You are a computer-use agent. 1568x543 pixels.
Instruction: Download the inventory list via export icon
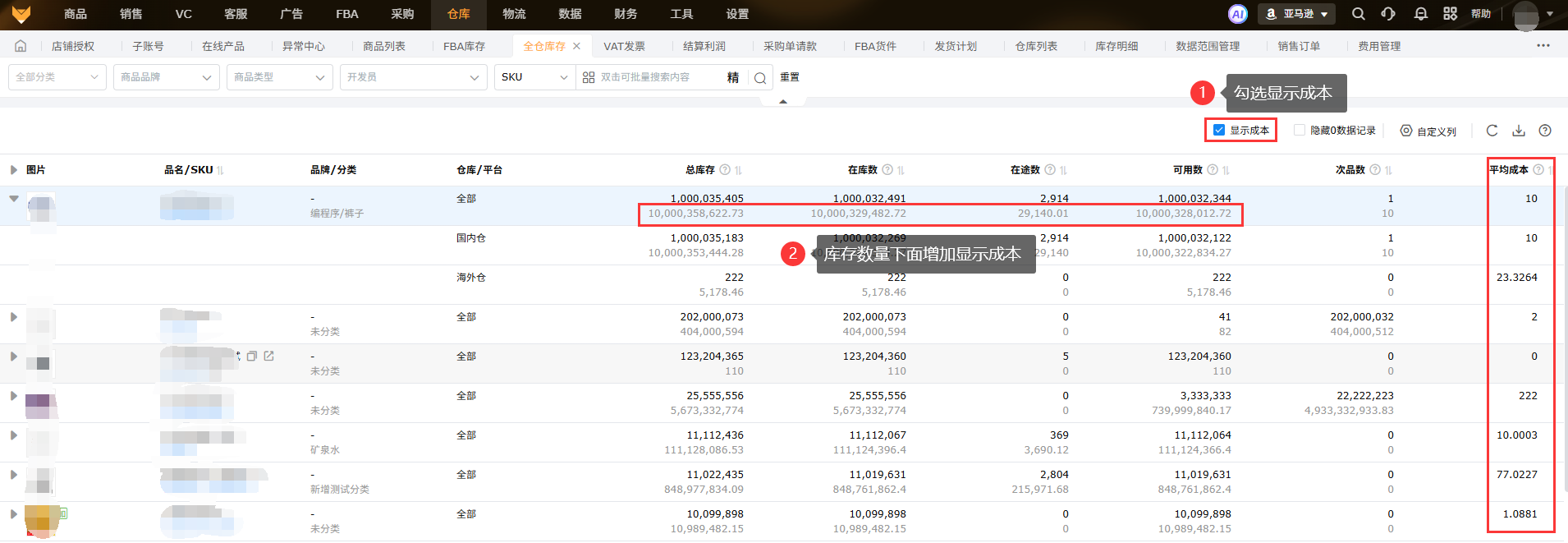[1519, 131]
